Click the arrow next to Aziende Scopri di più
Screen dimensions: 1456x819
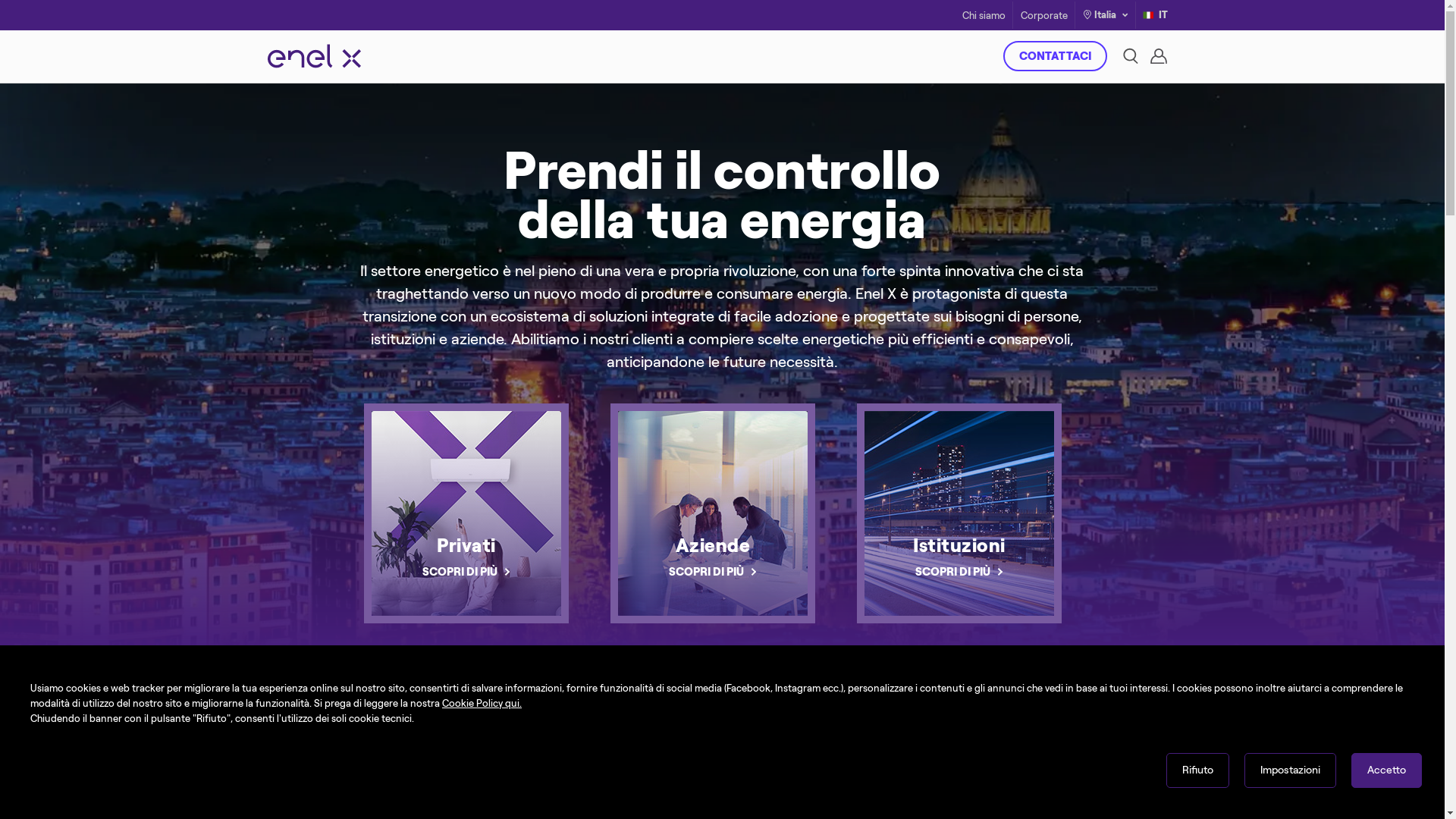click(x=754, y=573)
